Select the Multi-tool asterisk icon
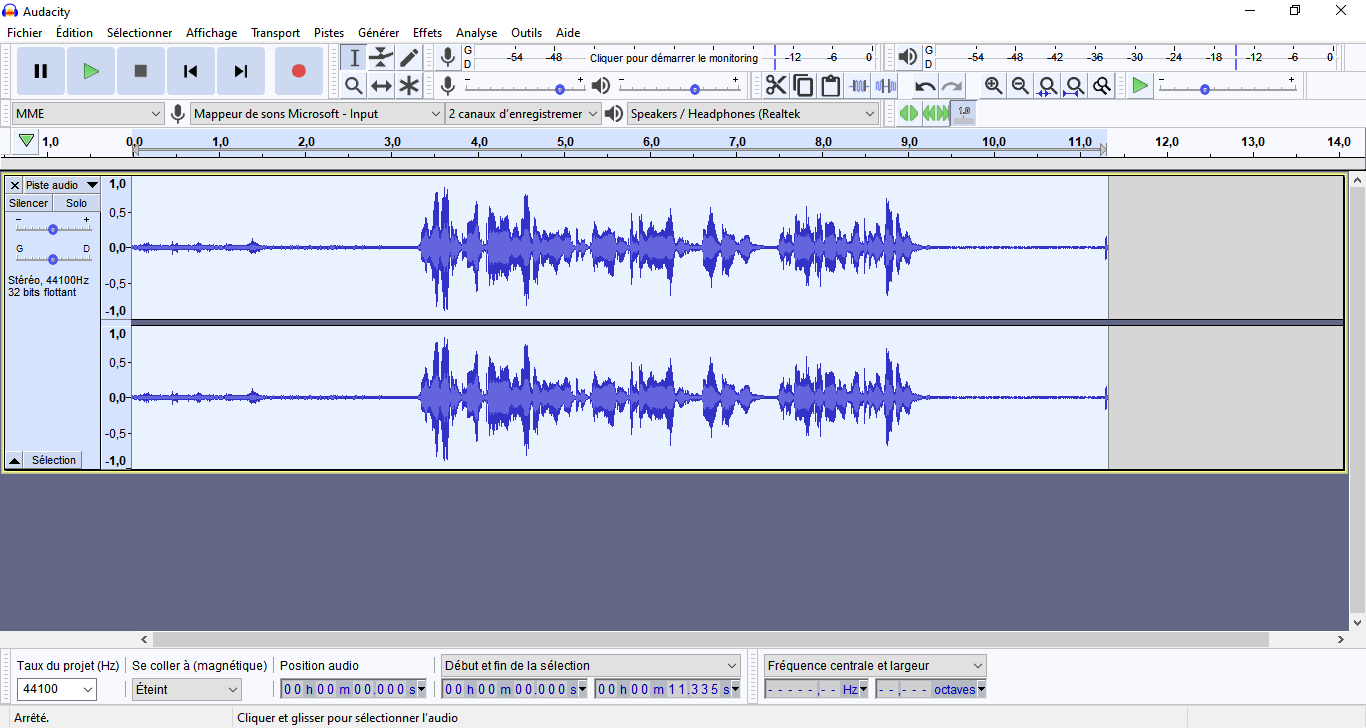The image size is (1366, 728). coord(409,86)
